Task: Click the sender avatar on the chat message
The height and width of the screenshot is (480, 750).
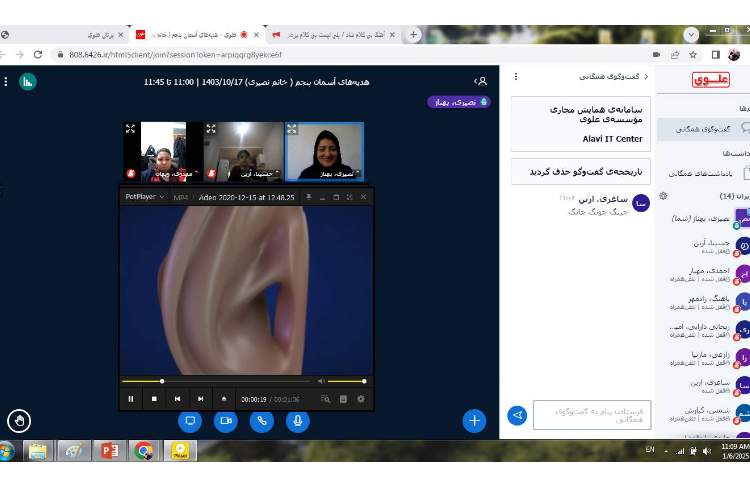Action: [641, 203]
